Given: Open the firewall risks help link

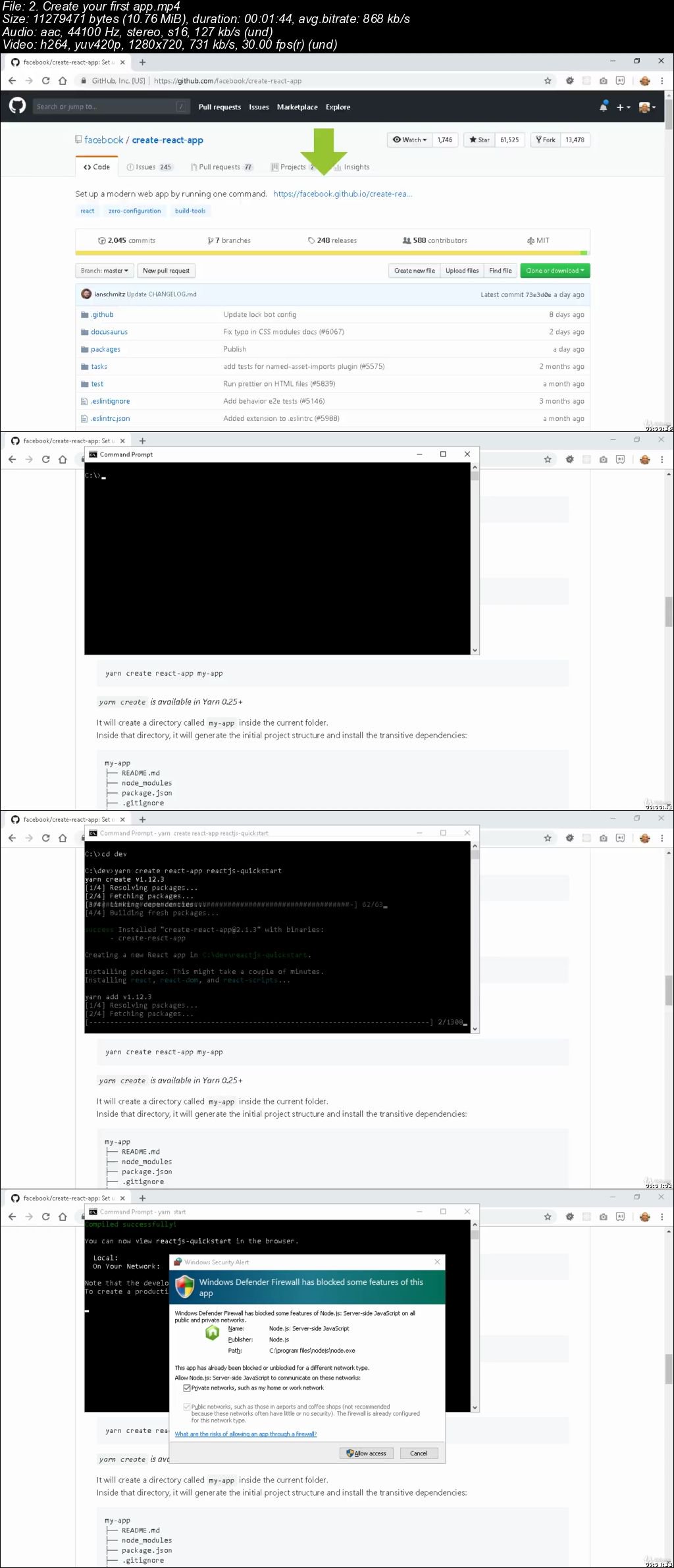Looking at the screenshot, I should tap(246, 1434).
